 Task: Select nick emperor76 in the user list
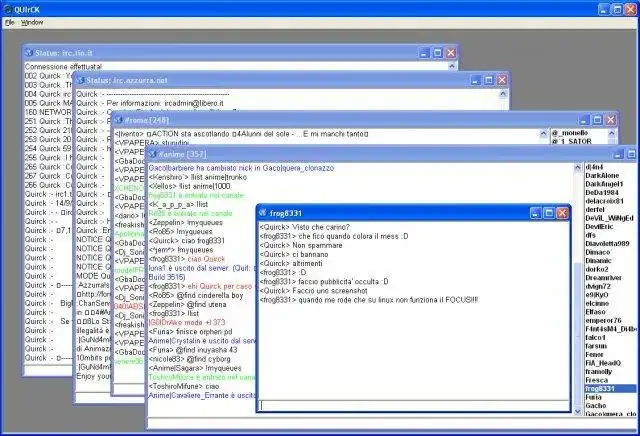tap(603, 320)
